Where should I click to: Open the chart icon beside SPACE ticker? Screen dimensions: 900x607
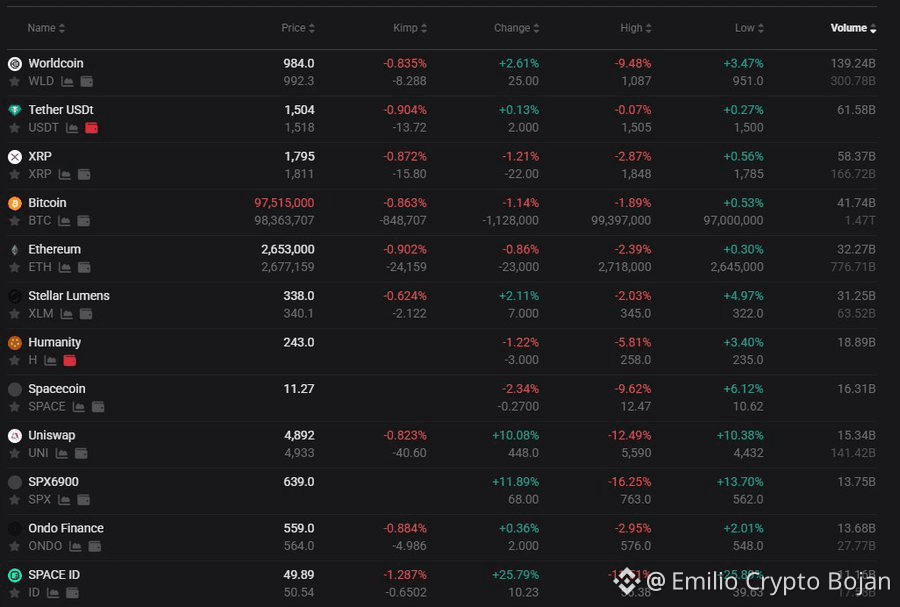click(79, 407)
